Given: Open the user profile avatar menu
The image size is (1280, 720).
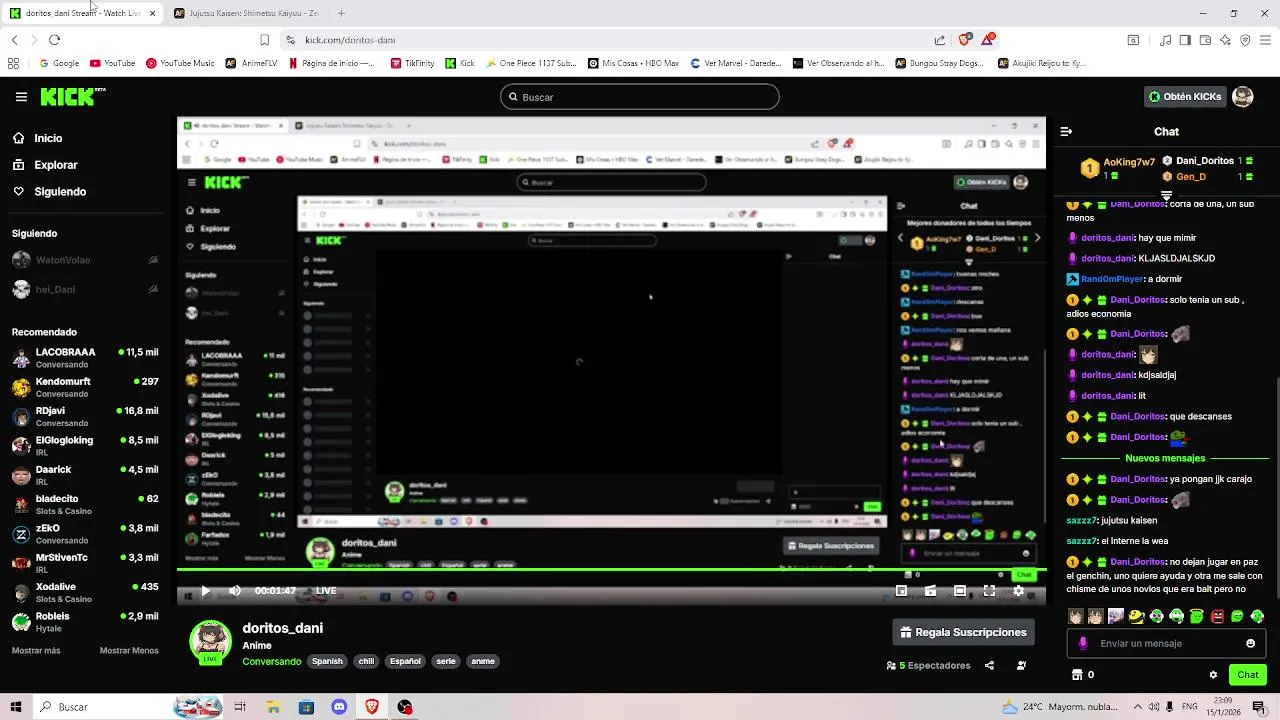Looking at the screenshot, I should pyautogui.click(x=1243, y=97).
